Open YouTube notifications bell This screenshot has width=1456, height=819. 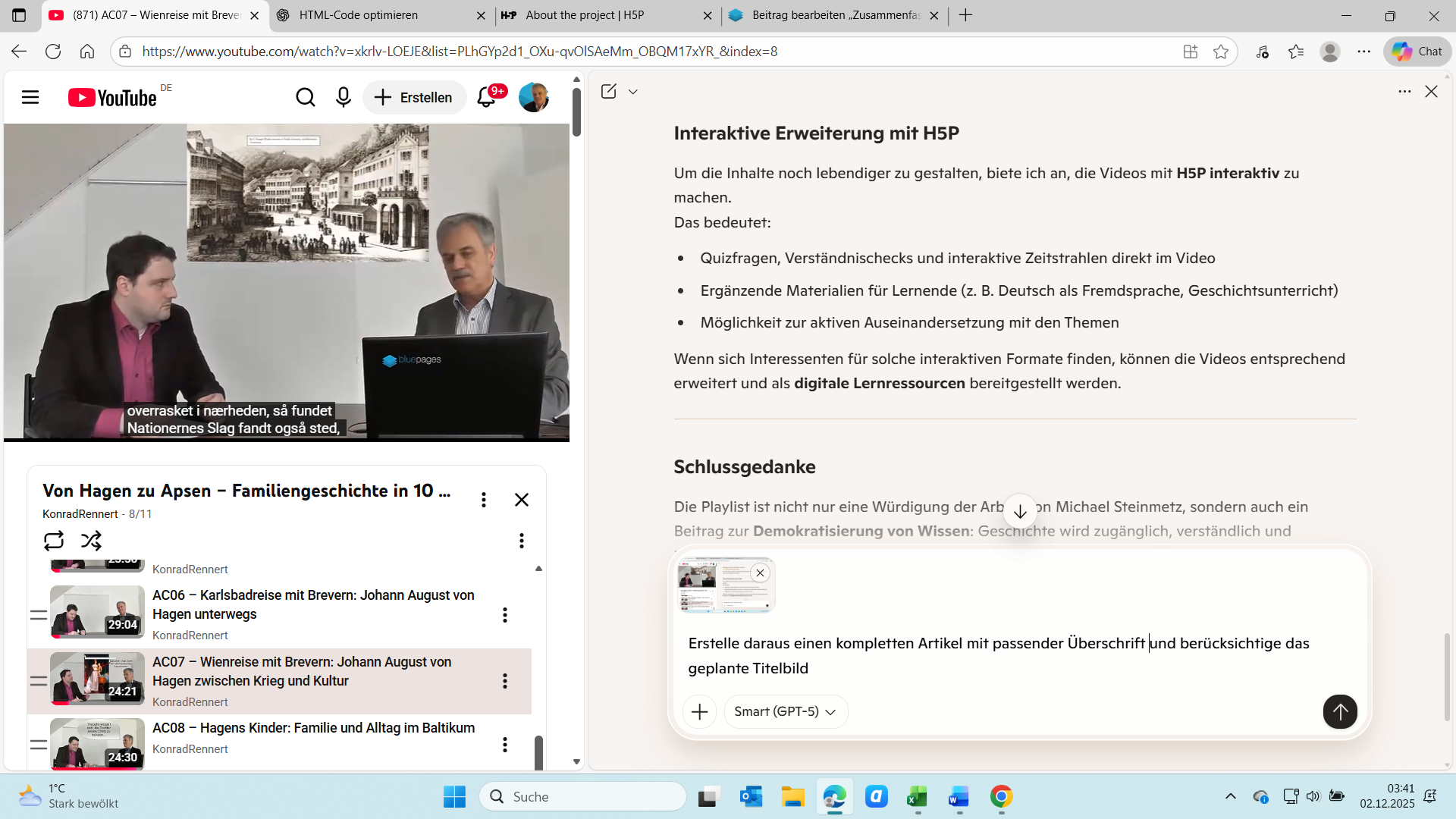tap(486, 97)
